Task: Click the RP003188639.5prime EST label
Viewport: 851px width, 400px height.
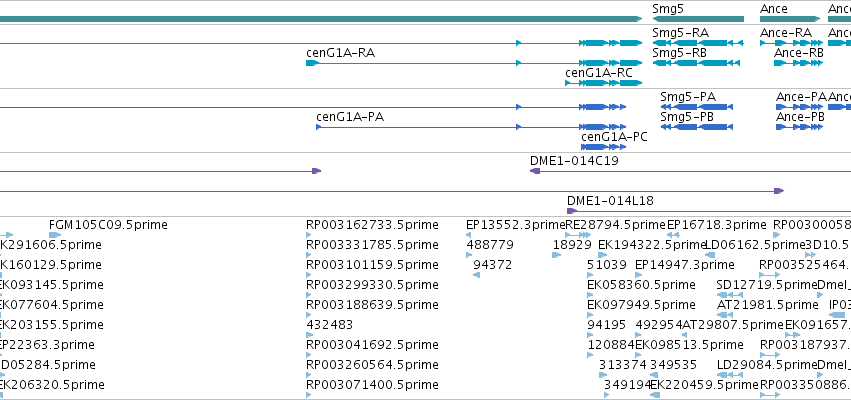Action: pyautogui.click(x=372, y=305)
